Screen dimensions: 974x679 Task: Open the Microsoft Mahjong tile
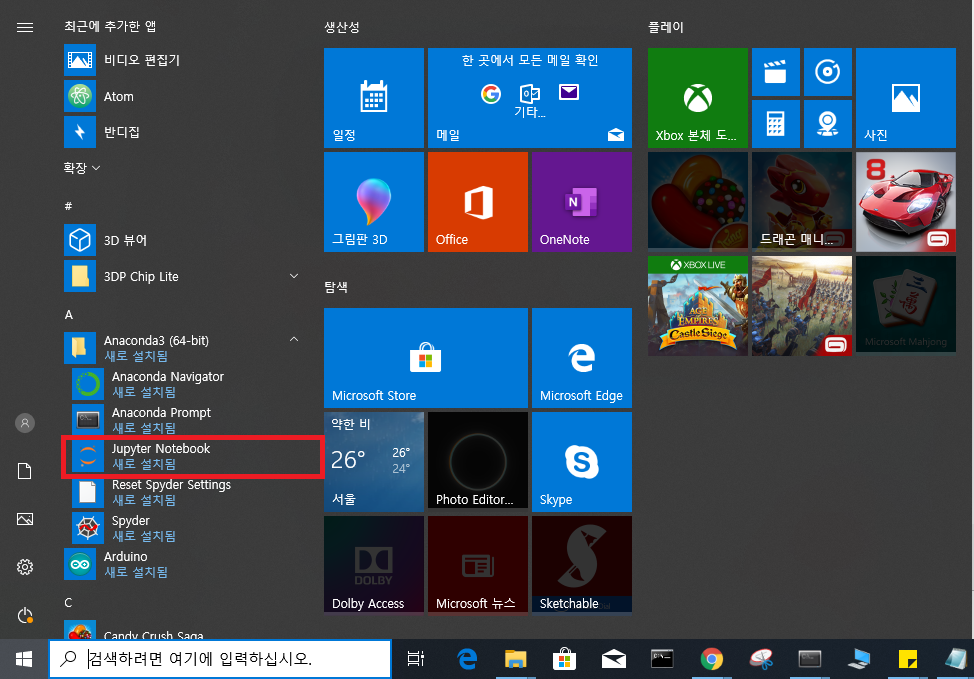(906, 306)
